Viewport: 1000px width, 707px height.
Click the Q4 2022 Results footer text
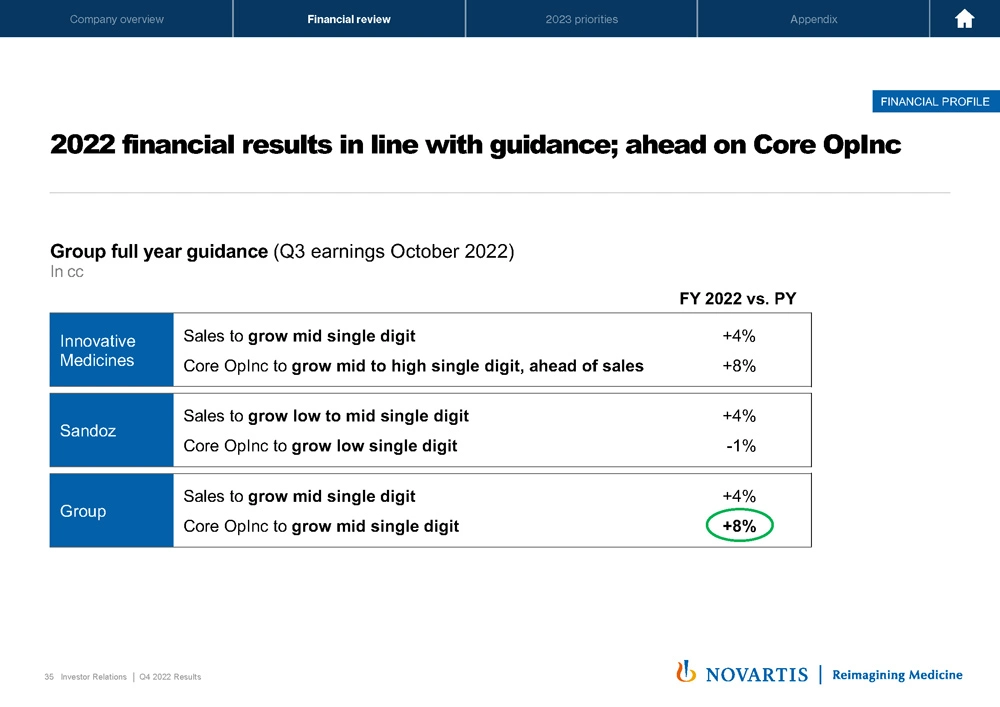[170, 677]
